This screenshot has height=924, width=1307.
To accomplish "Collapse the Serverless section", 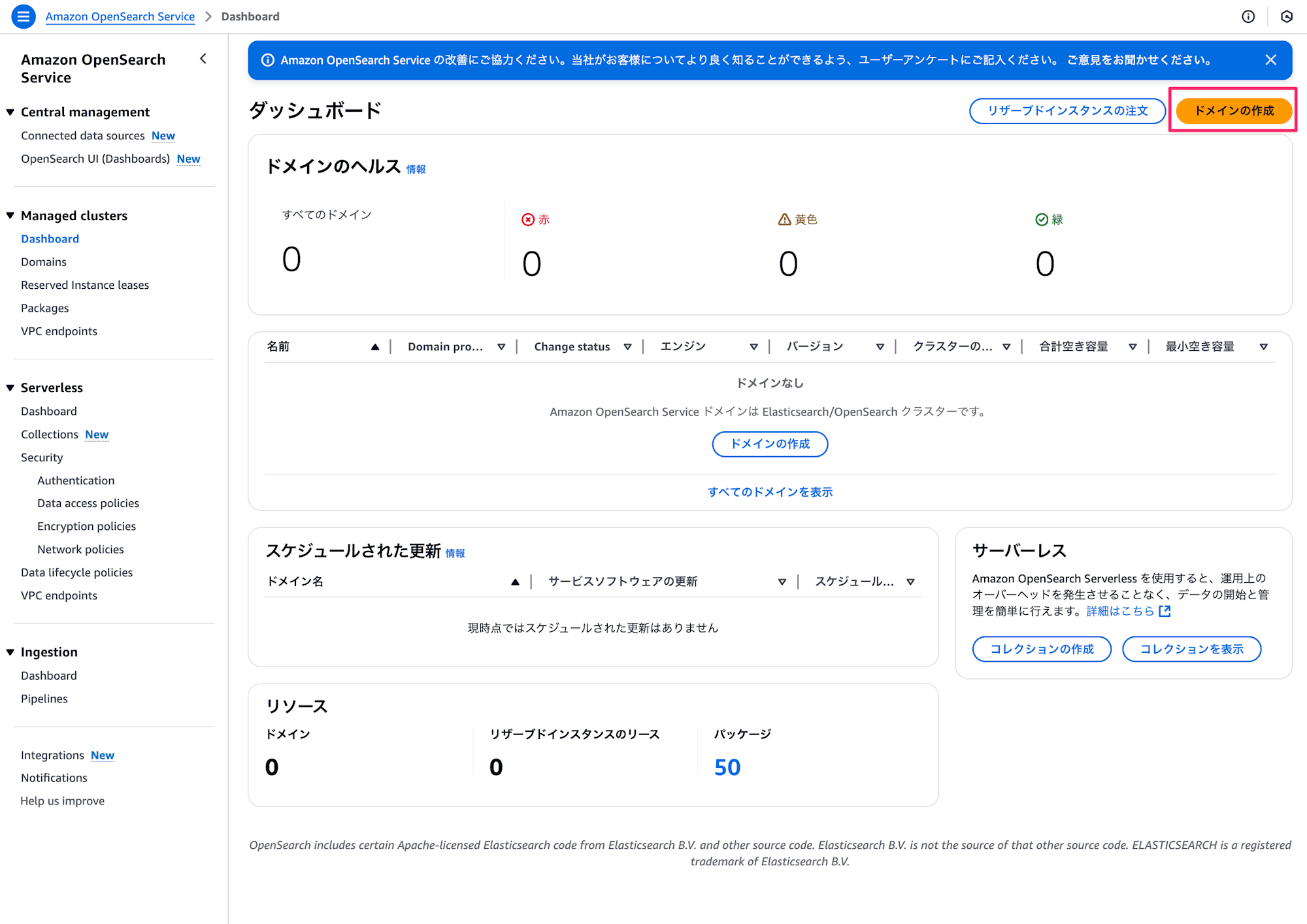I will click(x=10, y=388).
